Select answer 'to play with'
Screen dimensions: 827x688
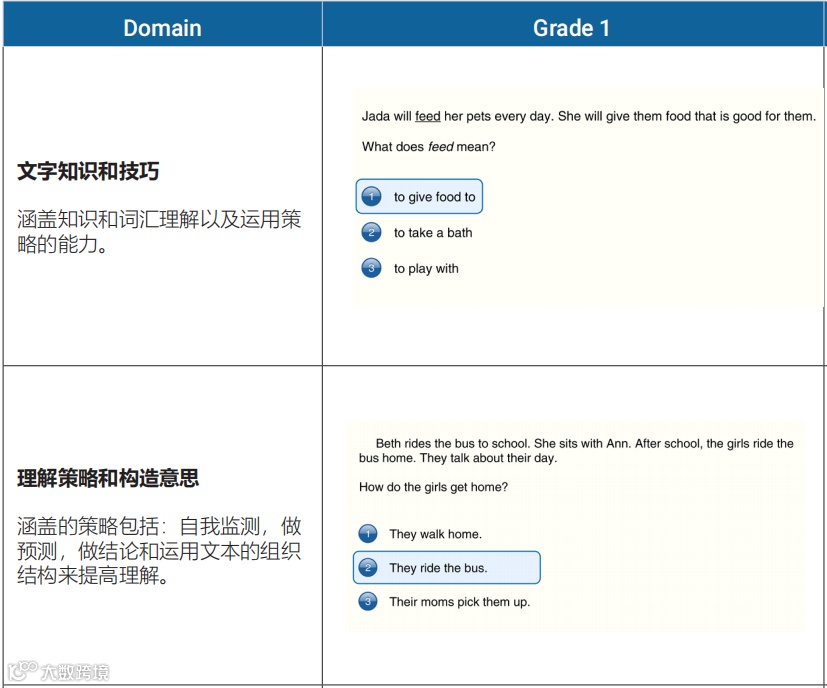pos(410,269)
